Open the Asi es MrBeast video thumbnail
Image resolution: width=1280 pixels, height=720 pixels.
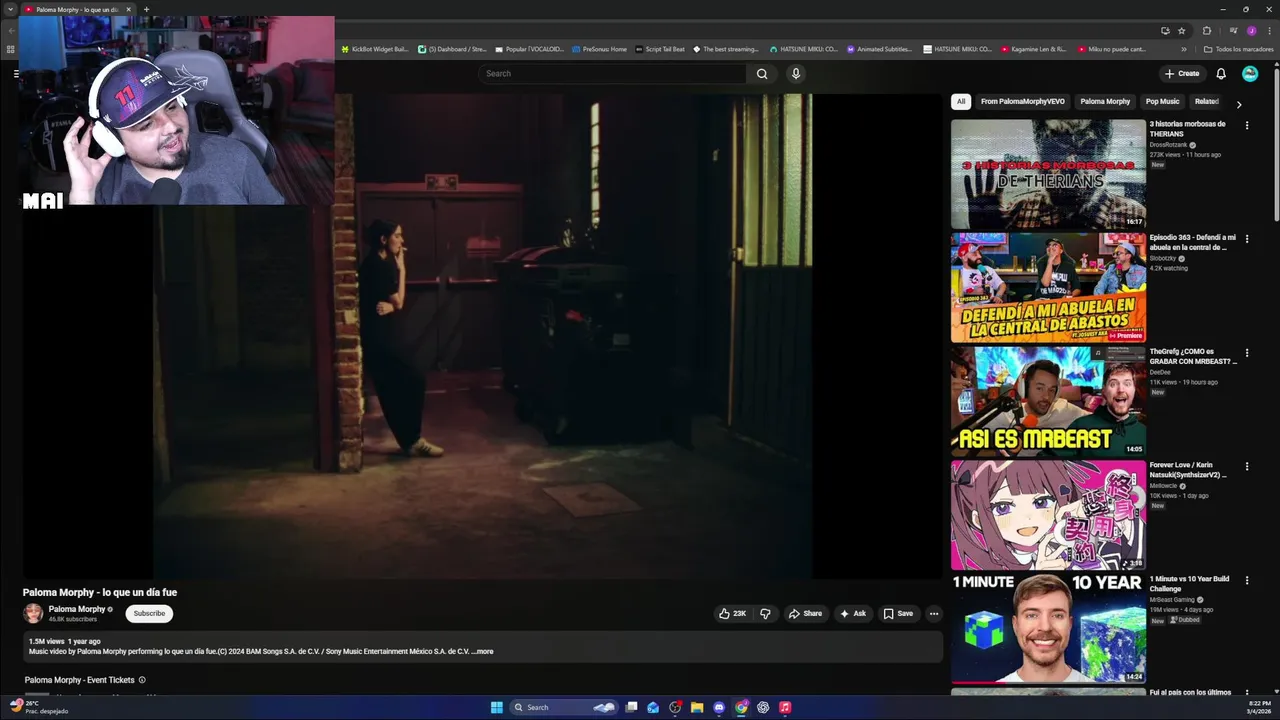1048,401
